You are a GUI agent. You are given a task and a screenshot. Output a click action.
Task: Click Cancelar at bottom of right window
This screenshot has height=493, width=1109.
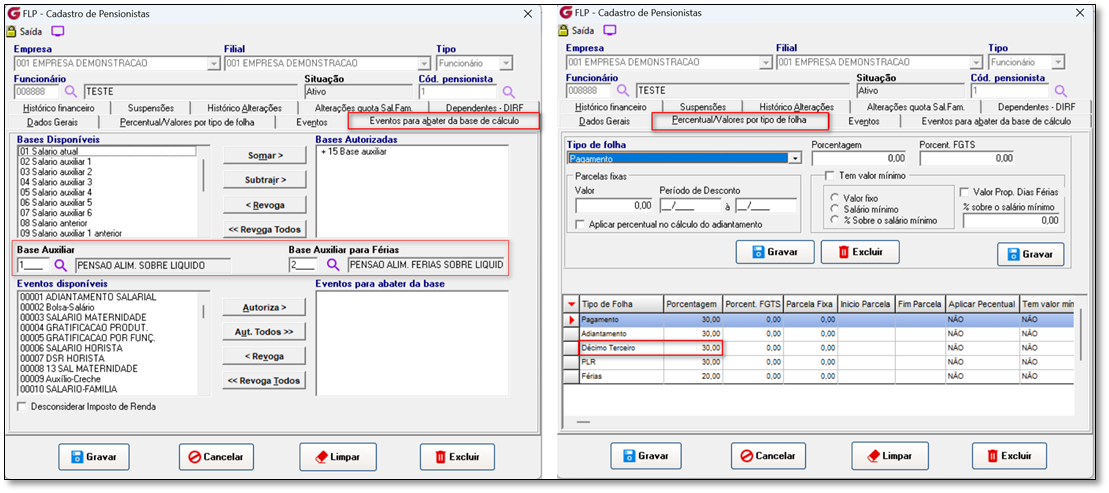pos(768,456)
